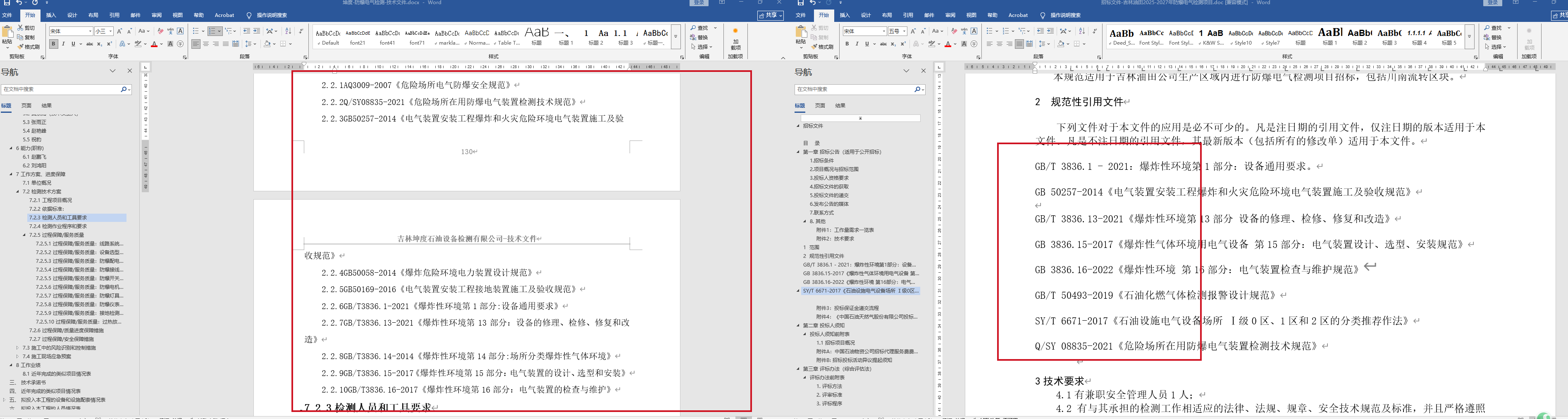Toggle Justify alignment in the right Word window
Image resolution: width=1568 pixels, height=419 pixels.
1019,44
